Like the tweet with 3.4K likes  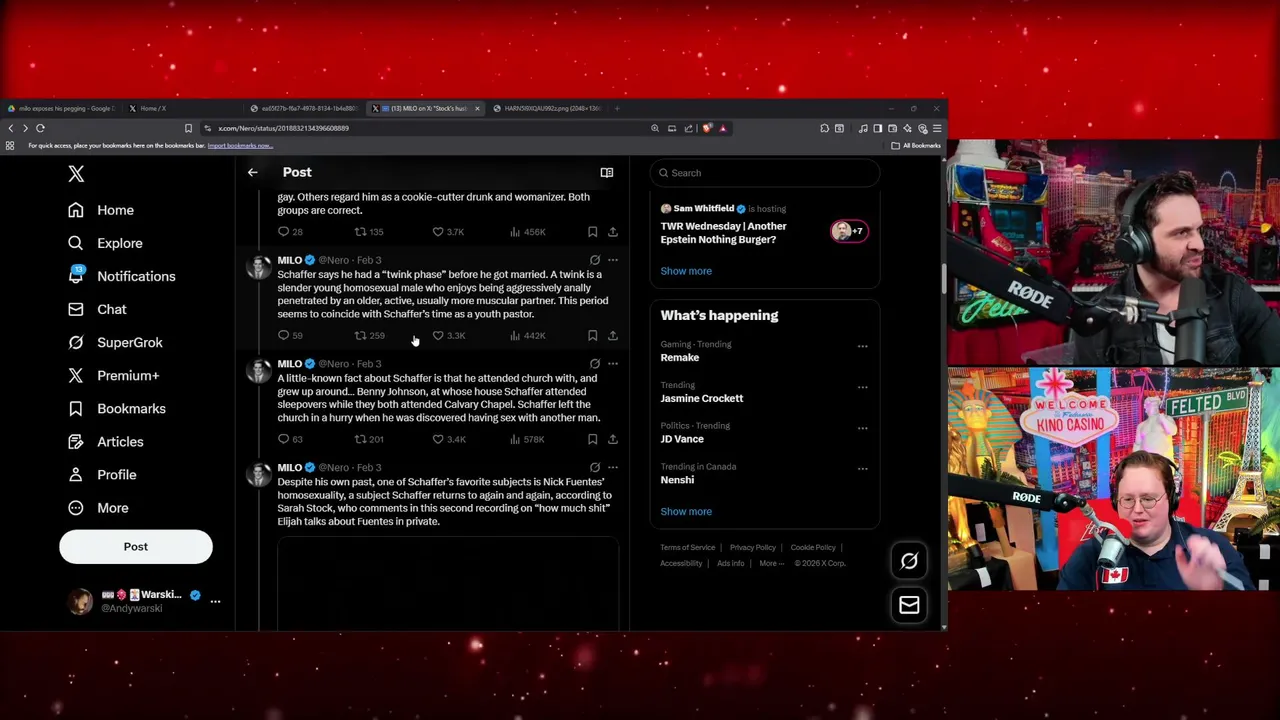pos(448,439)
